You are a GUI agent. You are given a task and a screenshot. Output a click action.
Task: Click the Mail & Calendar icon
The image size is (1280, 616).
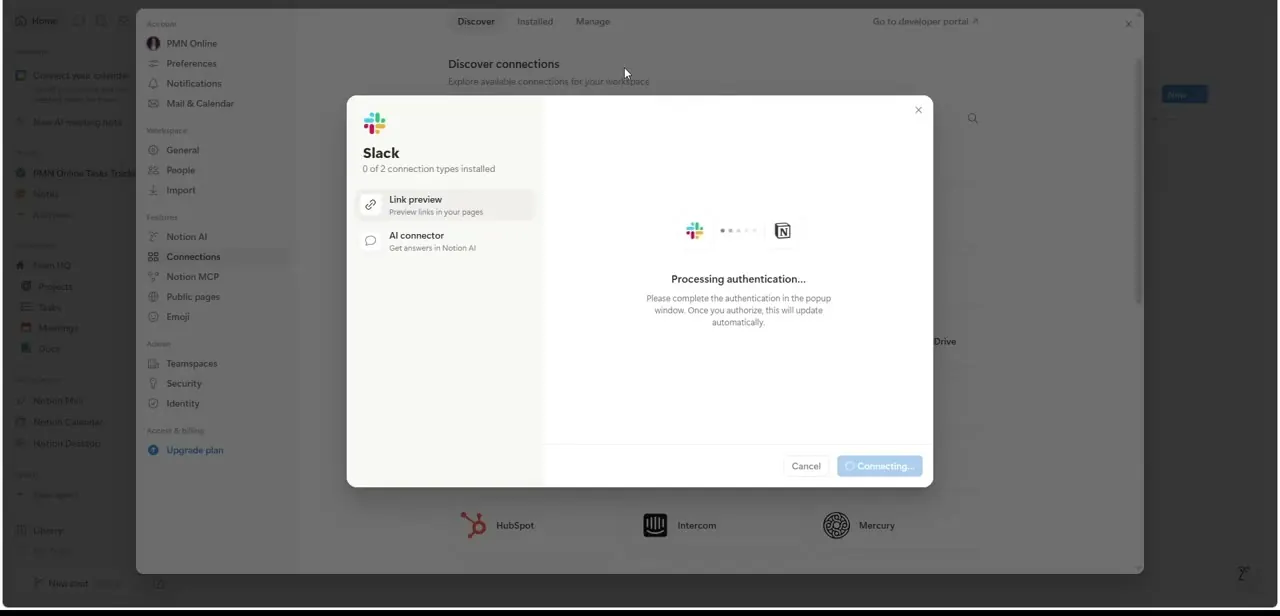153,103
